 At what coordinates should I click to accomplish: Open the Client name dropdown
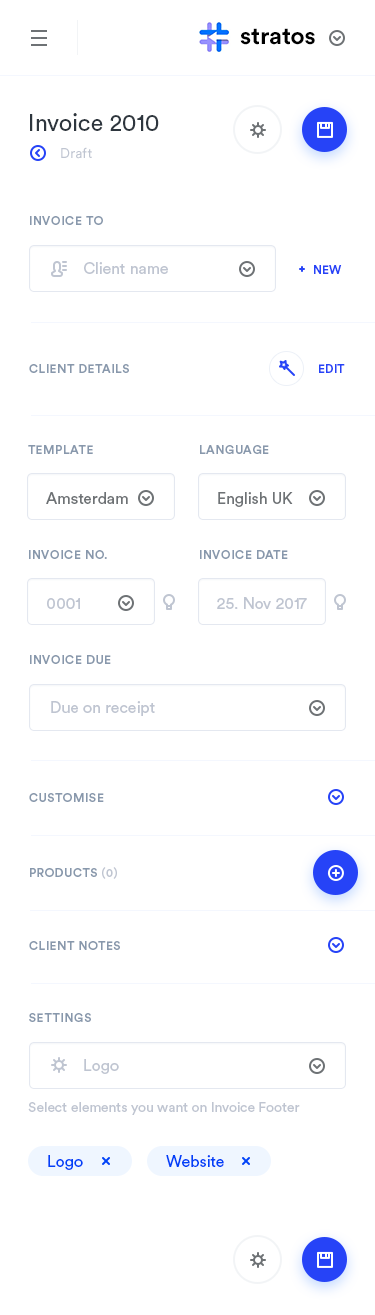pyautogui.click(x=152, y=269)
